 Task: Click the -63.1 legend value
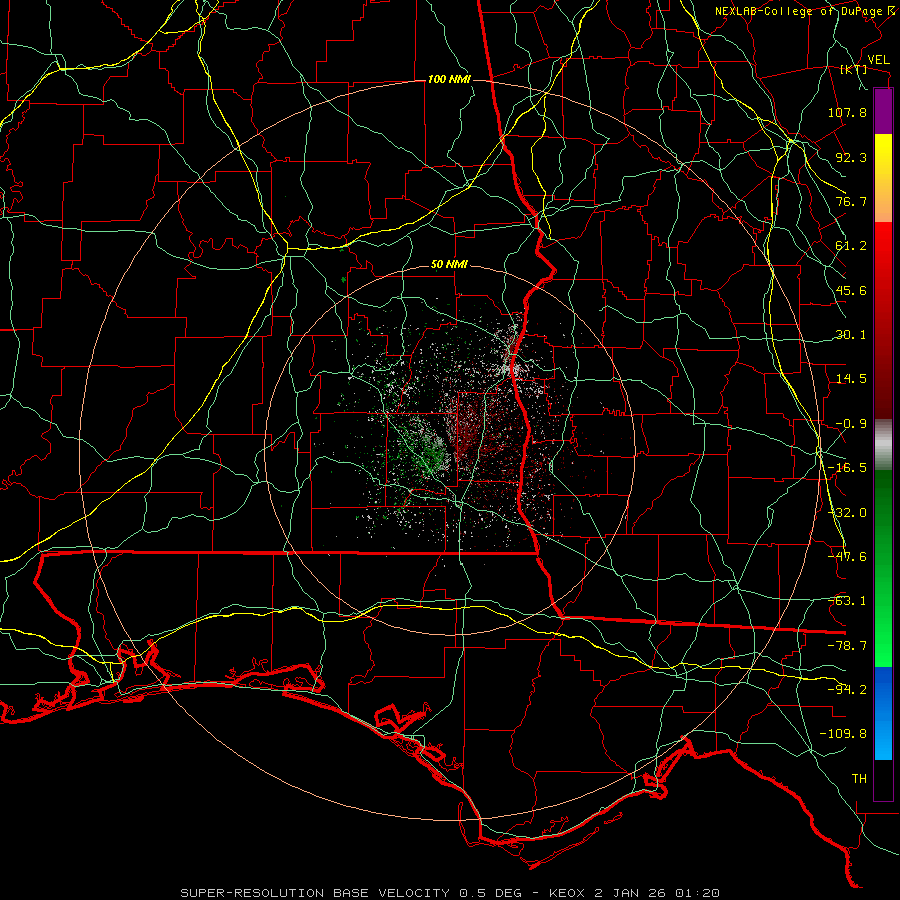[847, 601]
